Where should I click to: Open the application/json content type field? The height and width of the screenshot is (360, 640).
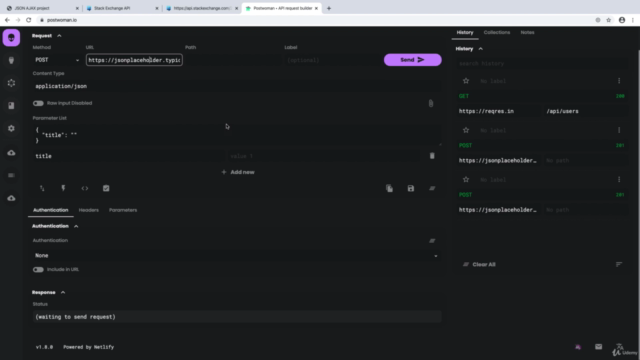[x=237, y=86]
